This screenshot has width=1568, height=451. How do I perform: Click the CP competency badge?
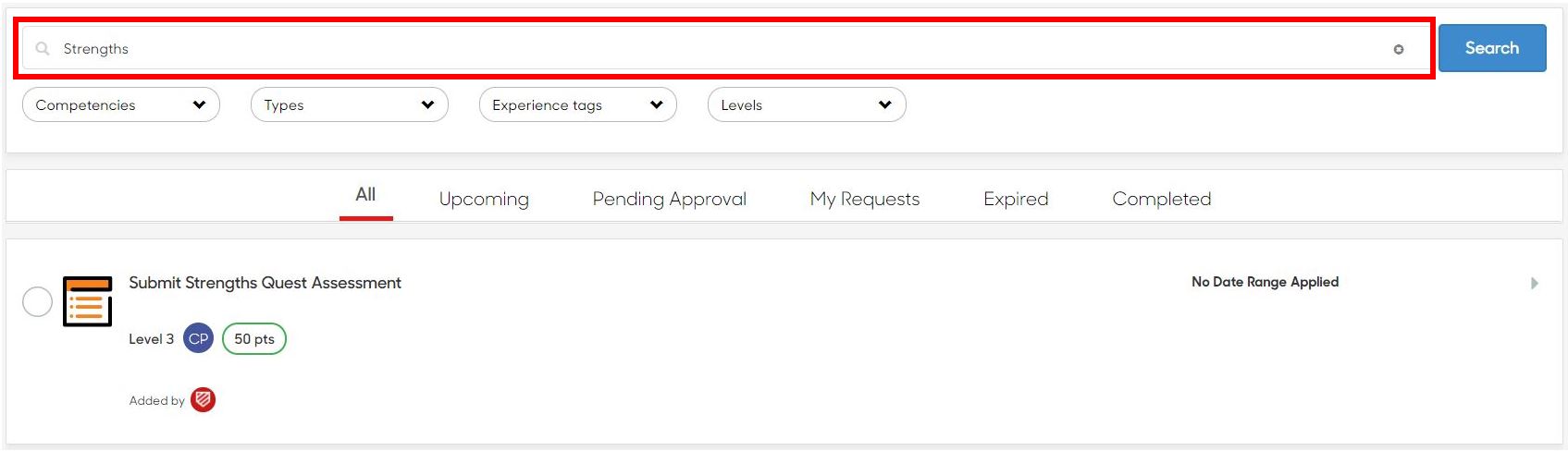tap(198, 338)
